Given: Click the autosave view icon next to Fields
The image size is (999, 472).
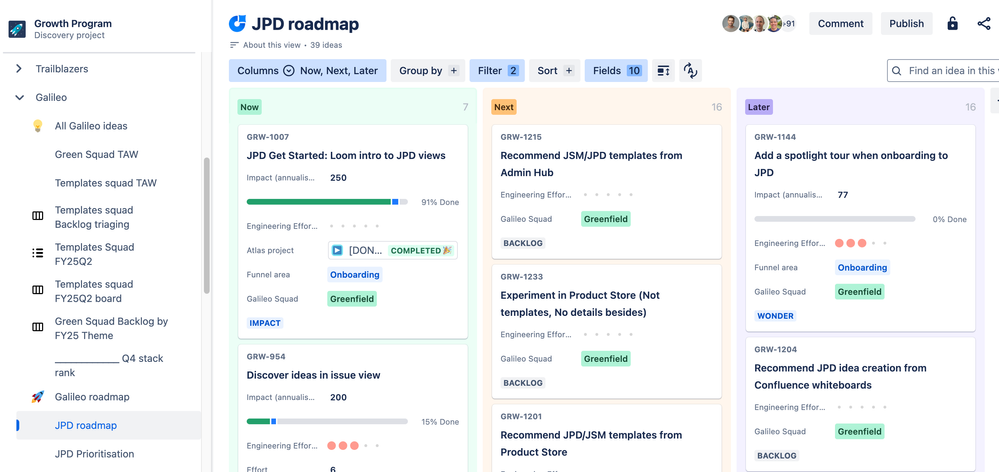Looking at the screenshot, I should [691, 71].
